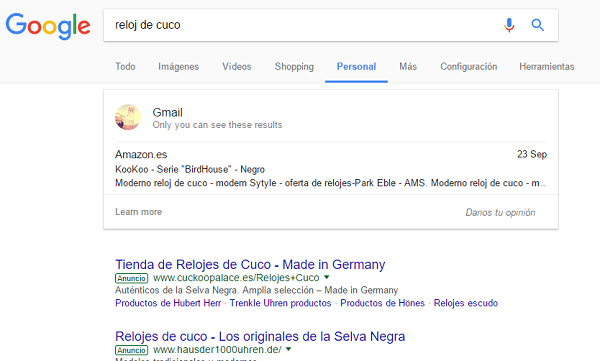Viewport: 600px width, 361px height.
Task: Open Trenkle Uhren productos sitelink
Action: 280,303
